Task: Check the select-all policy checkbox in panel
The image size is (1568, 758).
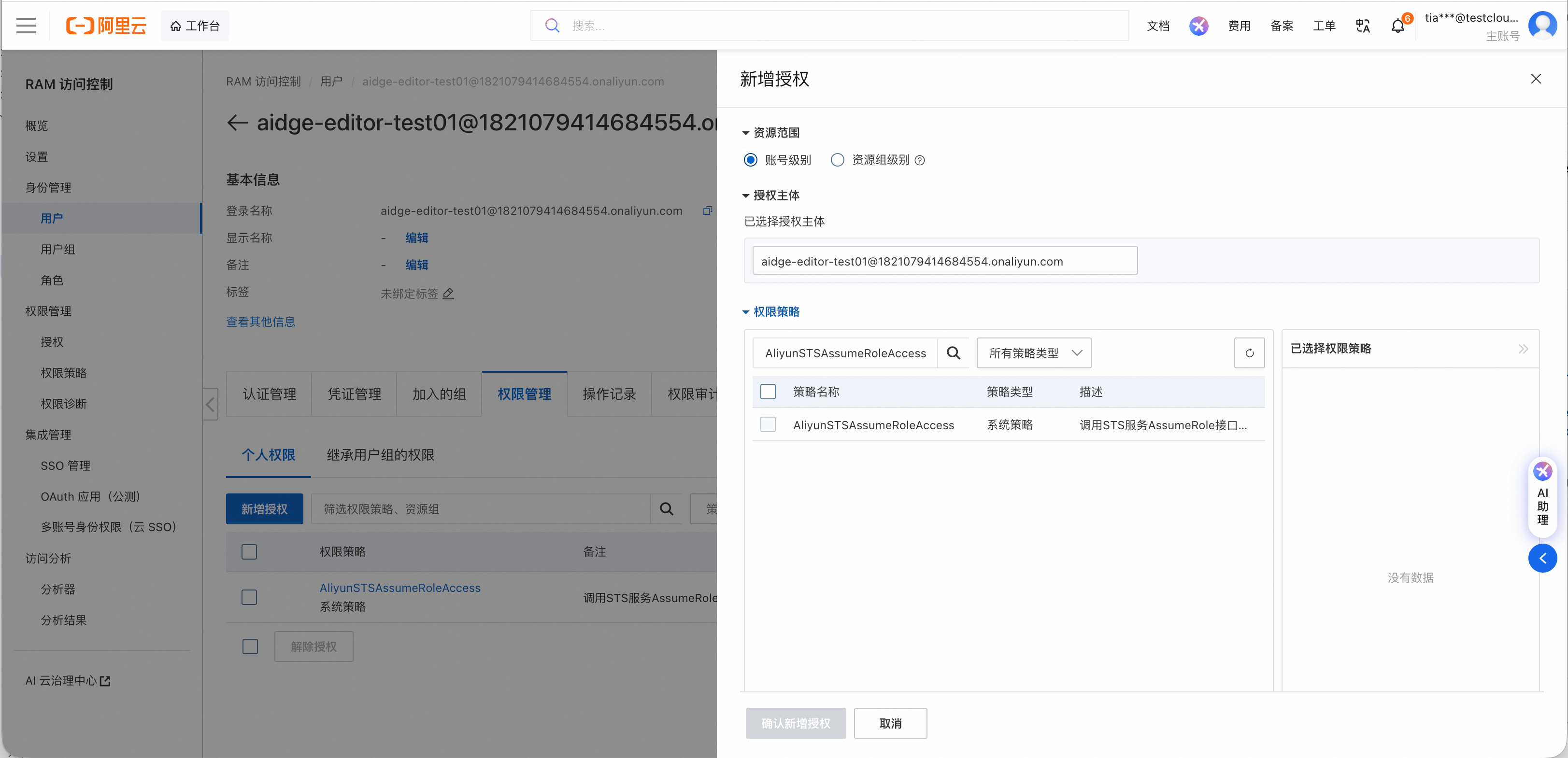Action: [768, 392]
